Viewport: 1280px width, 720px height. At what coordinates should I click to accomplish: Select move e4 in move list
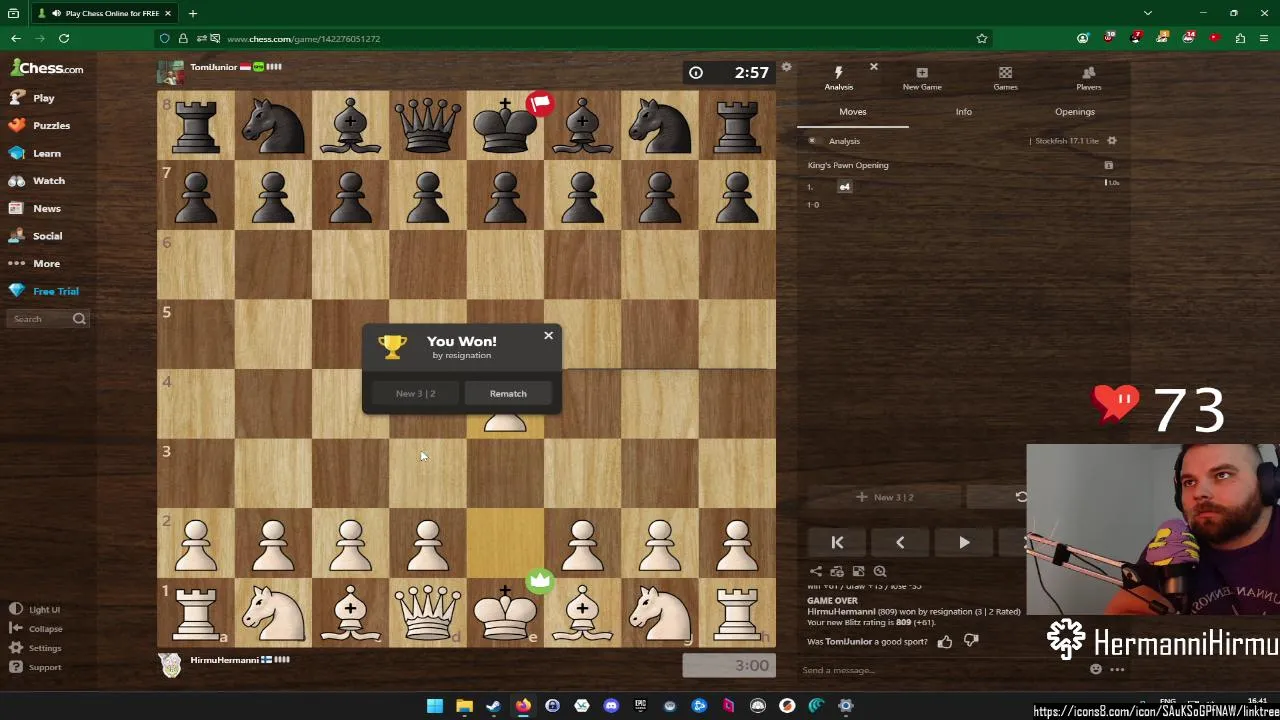pyautogui.click(x=845, y=187)
